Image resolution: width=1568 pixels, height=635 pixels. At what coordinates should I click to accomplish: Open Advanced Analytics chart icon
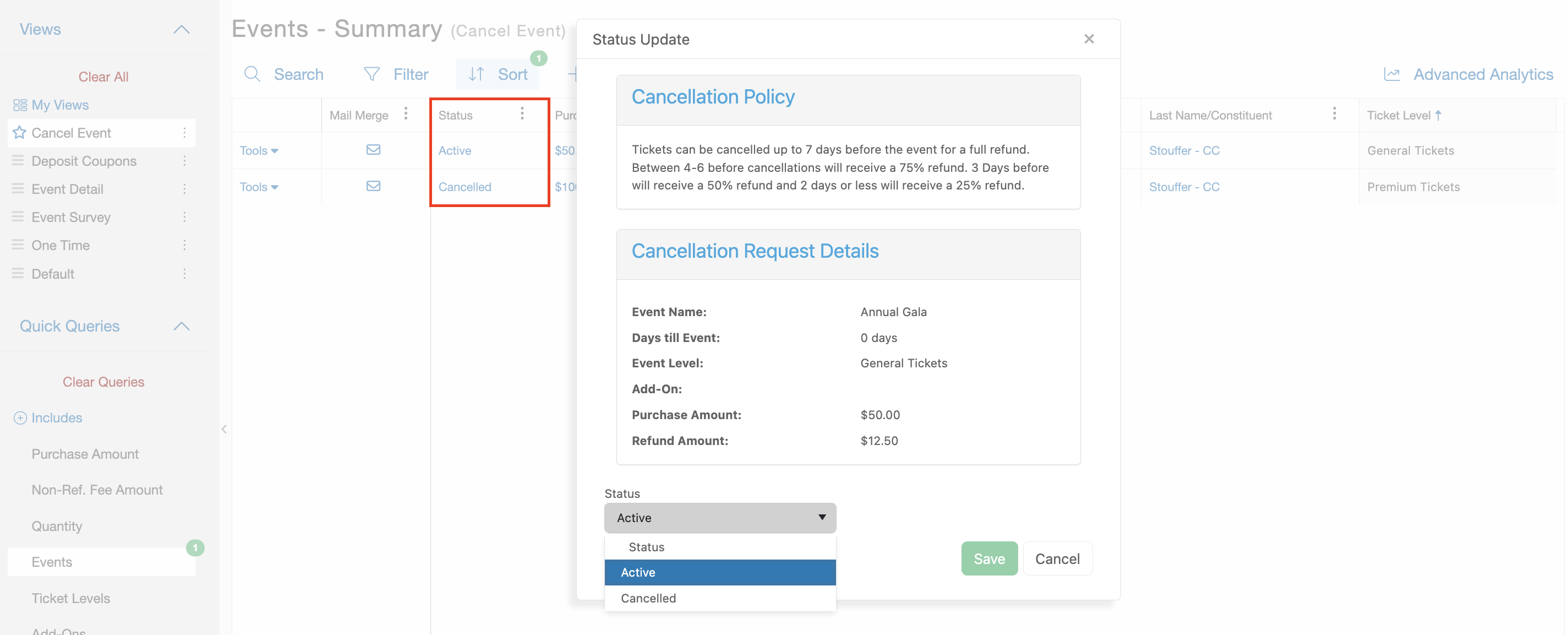[x=1391, y=74]
